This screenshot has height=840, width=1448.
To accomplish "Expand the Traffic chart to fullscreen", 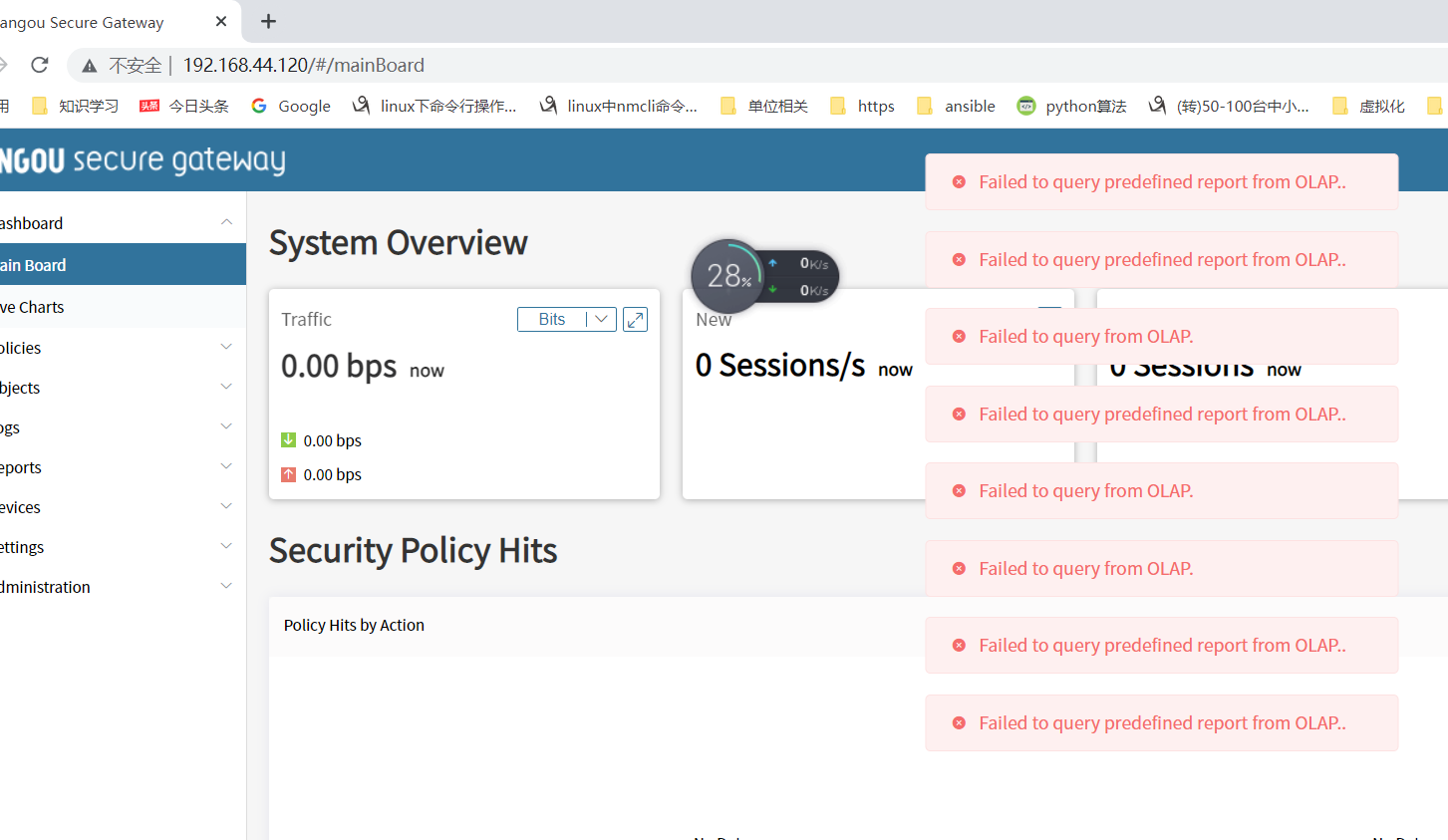I will pyautogui.click(x=635, y=319).
